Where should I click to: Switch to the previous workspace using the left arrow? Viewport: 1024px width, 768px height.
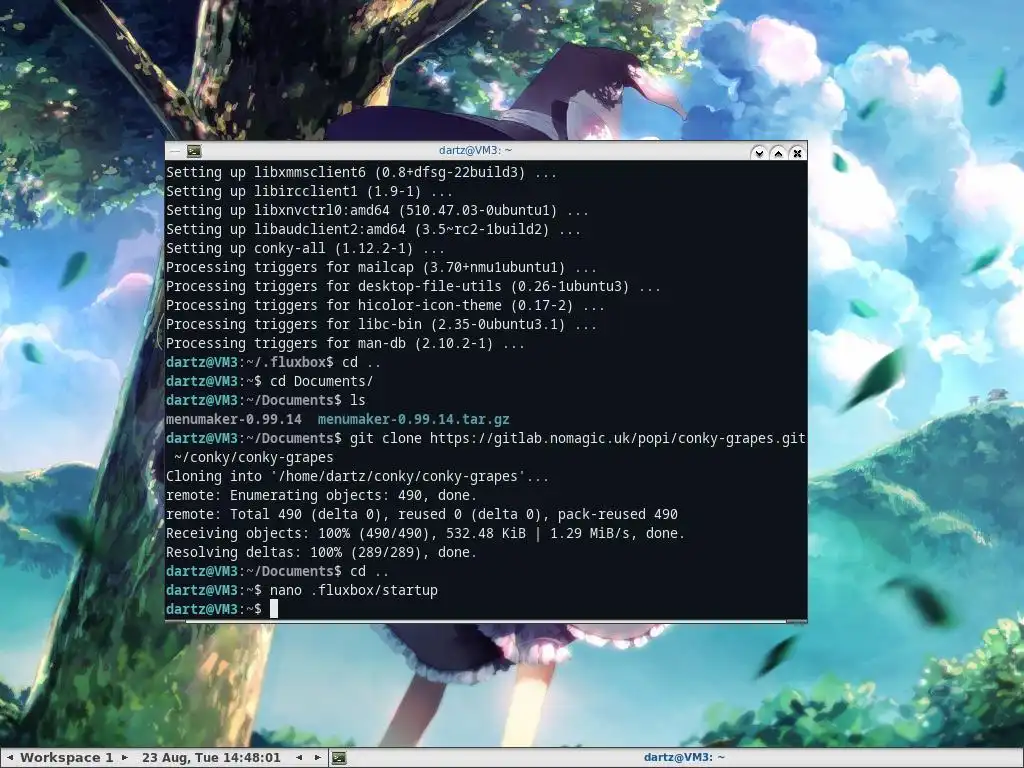pyautogui.click(x=10, y=758)
